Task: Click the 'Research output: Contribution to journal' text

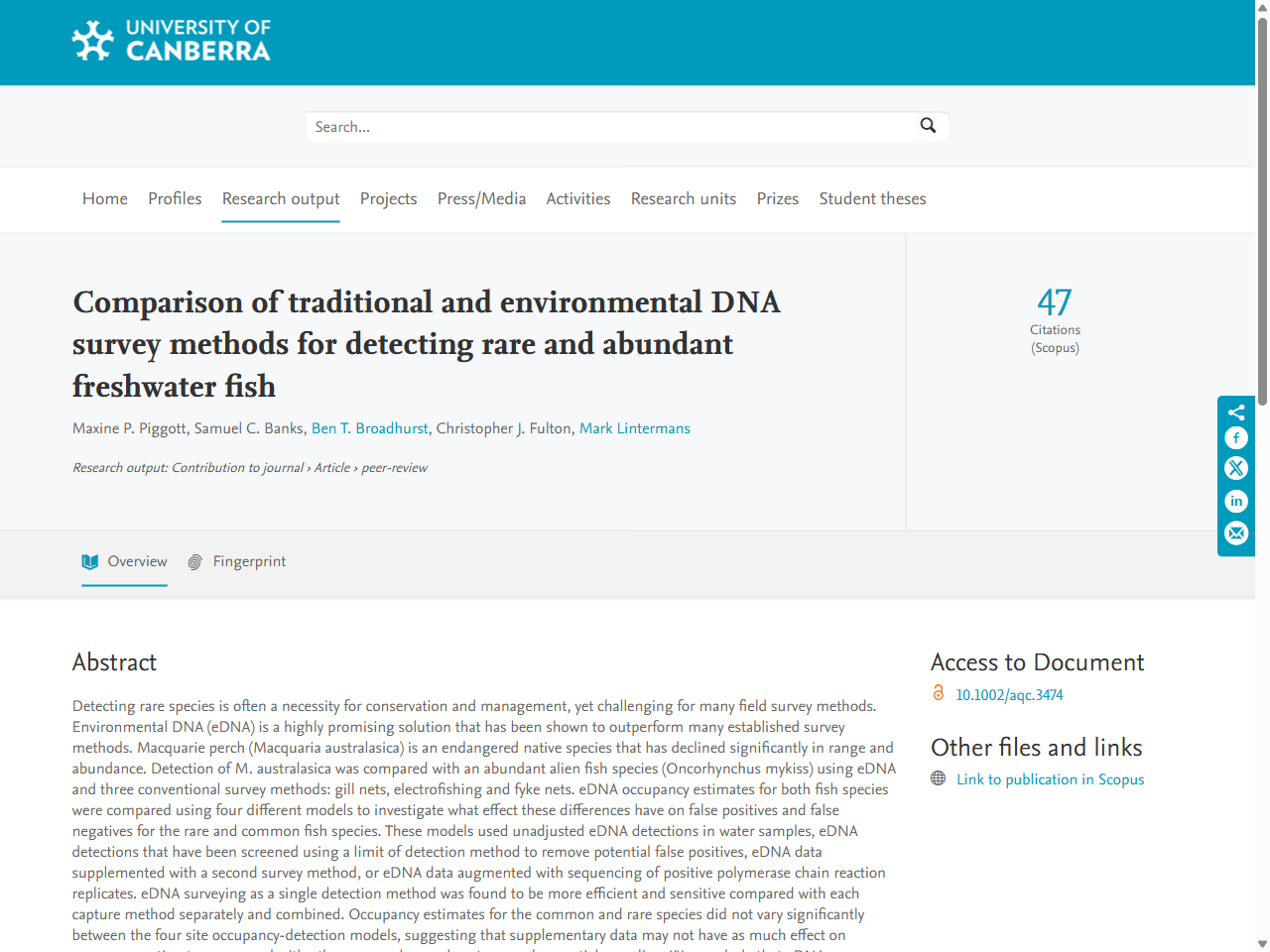Action: click(x=189, y=468)
